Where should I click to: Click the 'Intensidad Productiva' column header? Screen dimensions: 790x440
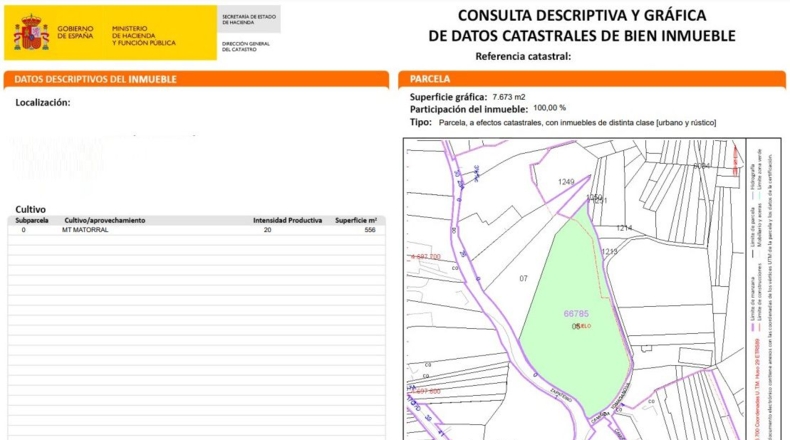coord(287,220)
